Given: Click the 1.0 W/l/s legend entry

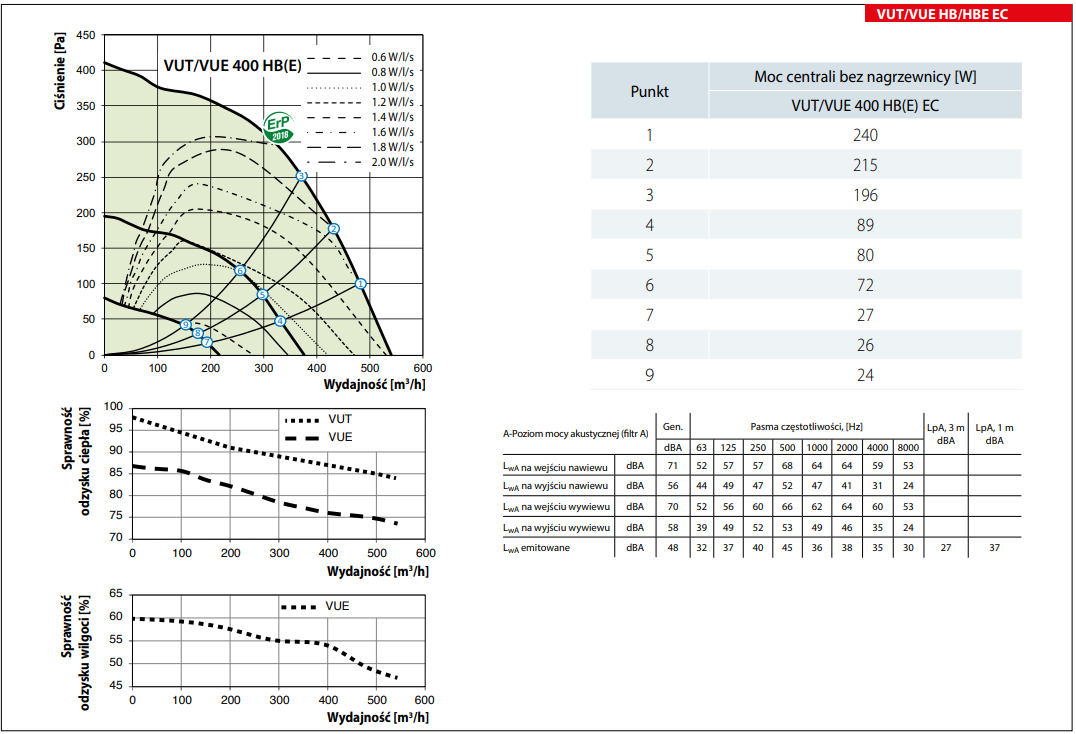Looking at the screenshot, I should click(x=360, y=87).
